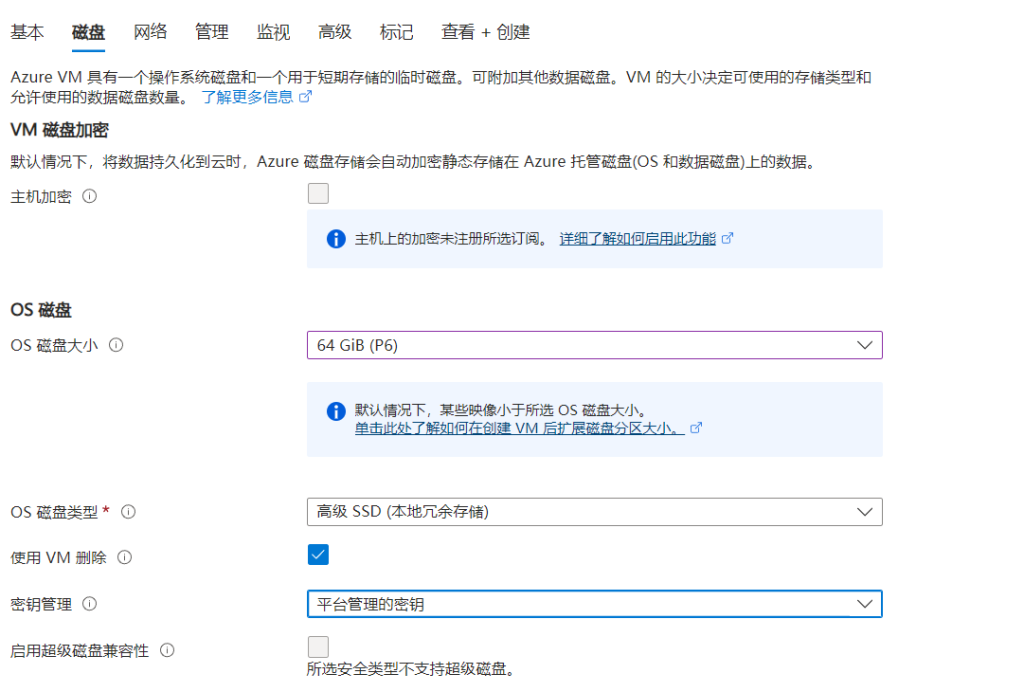Check the 启用超级磁盘兼容性 checkbox
The height and width of the screenshot is (692, 1024).
coord(318,646)
